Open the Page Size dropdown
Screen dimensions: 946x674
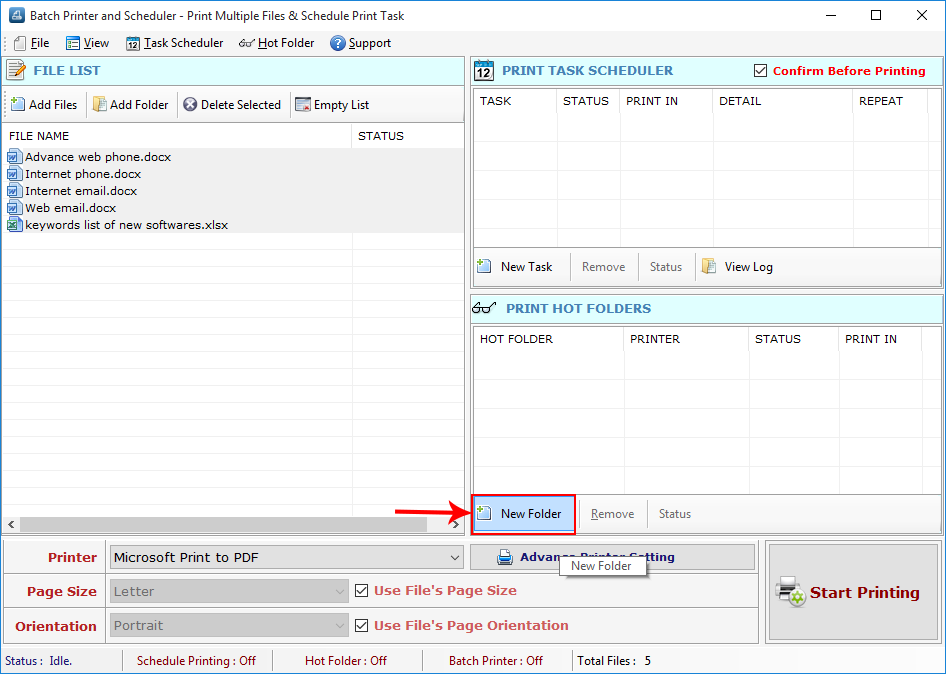pos(340,590)
